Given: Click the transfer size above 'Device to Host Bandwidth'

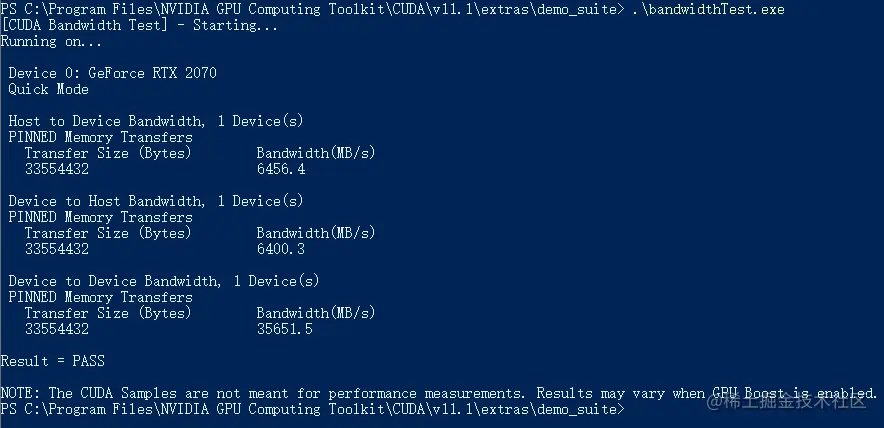Looking at the screenshot, I should click(57, 169).
